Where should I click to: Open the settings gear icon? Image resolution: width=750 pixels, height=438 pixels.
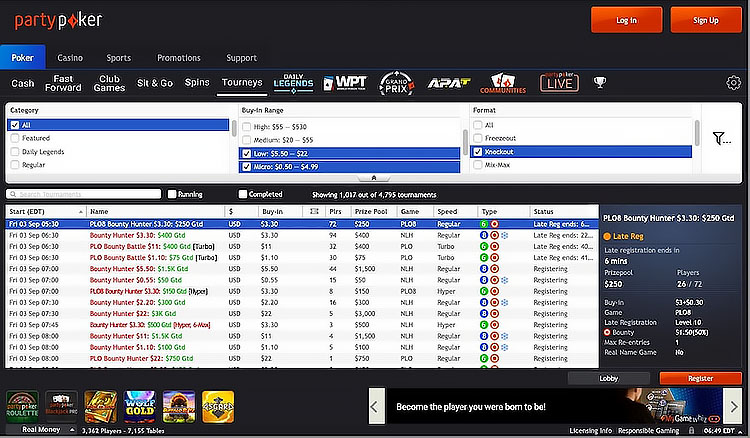click(733, 83)
